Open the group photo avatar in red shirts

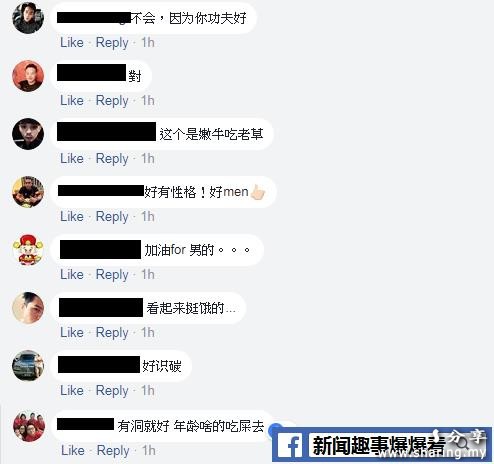29,426
